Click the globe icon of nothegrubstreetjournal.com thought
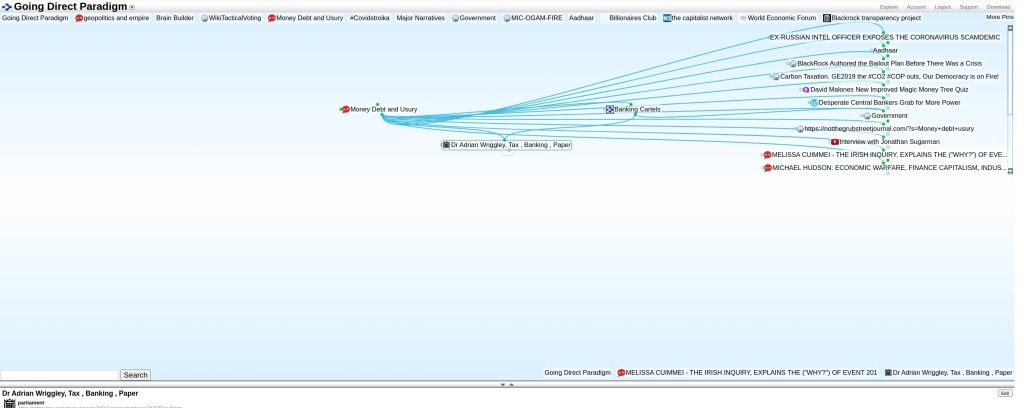 [x=800, y=129]
